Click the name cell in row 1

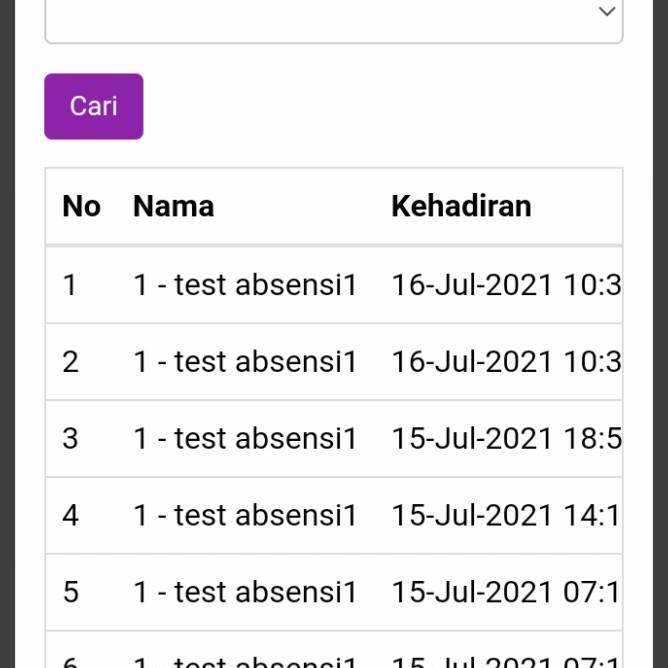[x=245, y=285]
